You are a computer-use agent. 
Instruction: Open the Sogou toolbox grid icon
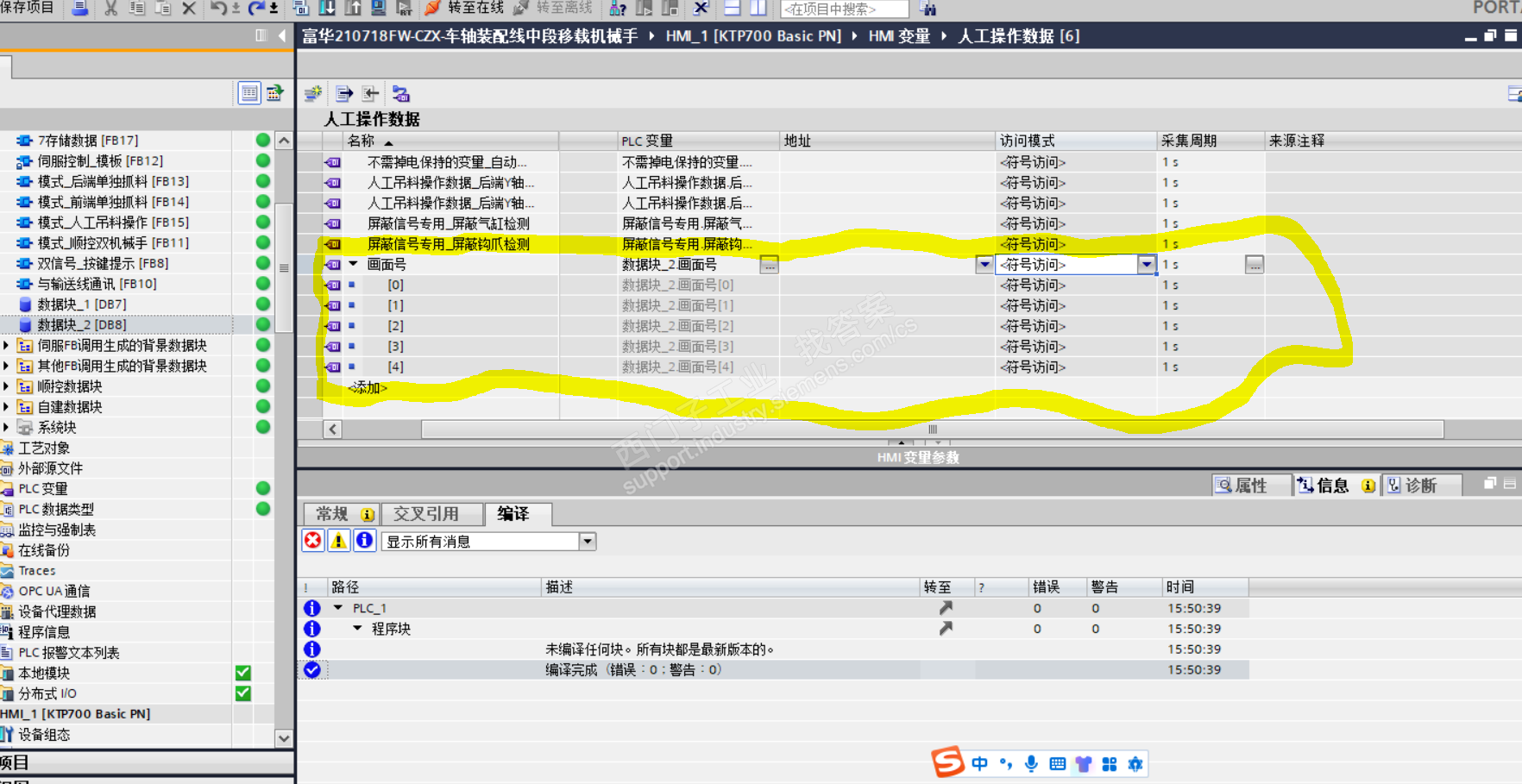tap(1109, 763)
